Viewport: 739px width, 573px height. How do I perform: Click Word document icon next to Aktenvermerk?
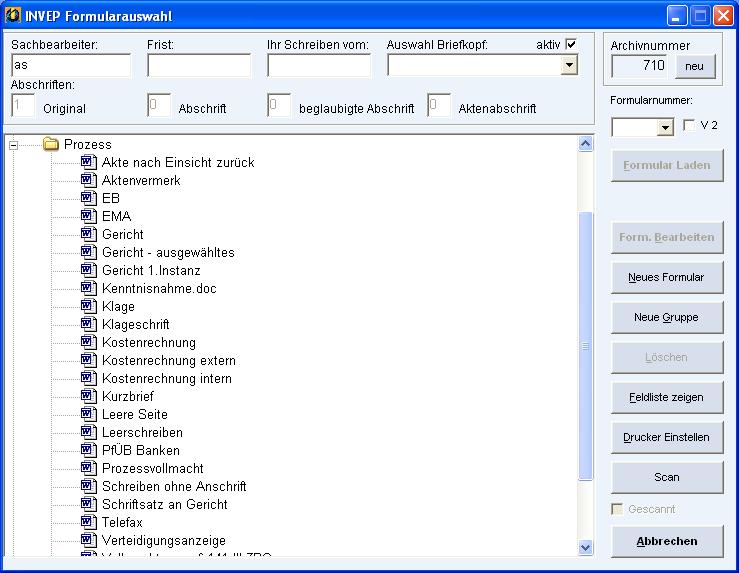pos(89,180)
